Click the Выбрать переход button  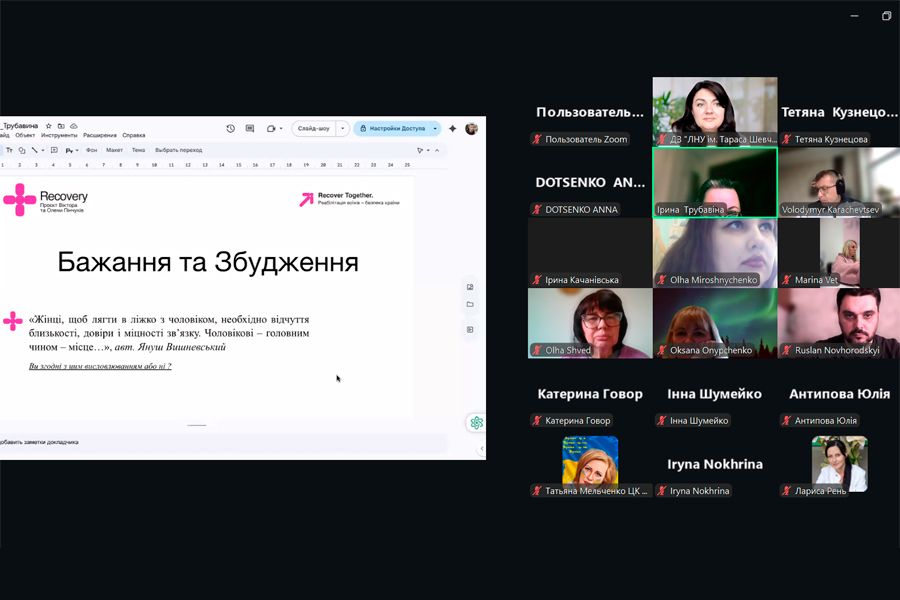(x=178, y=150)
